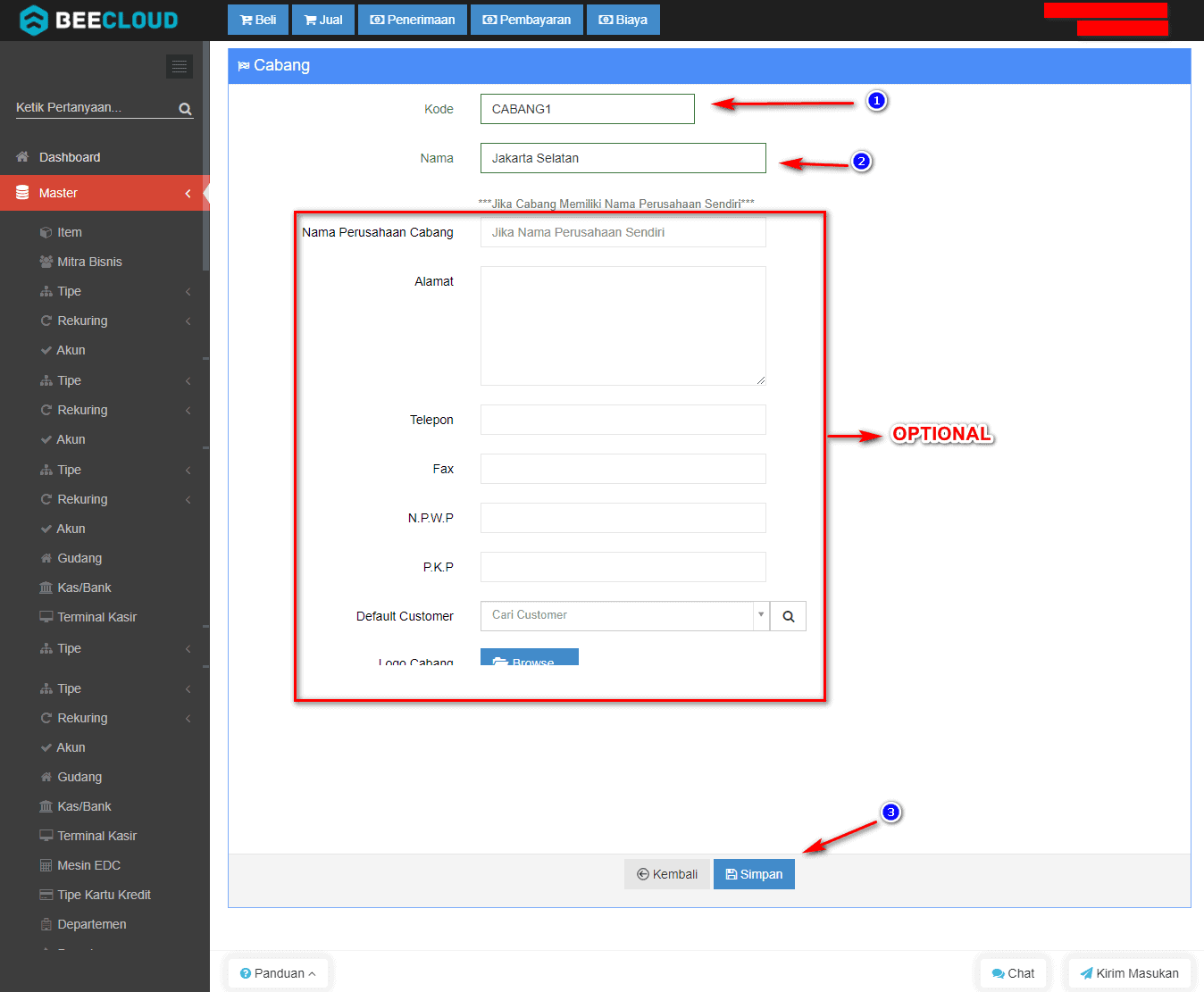Click the BeeCloud logo
The width and height of the screenshot is (1204, 992).
point(98,20)
